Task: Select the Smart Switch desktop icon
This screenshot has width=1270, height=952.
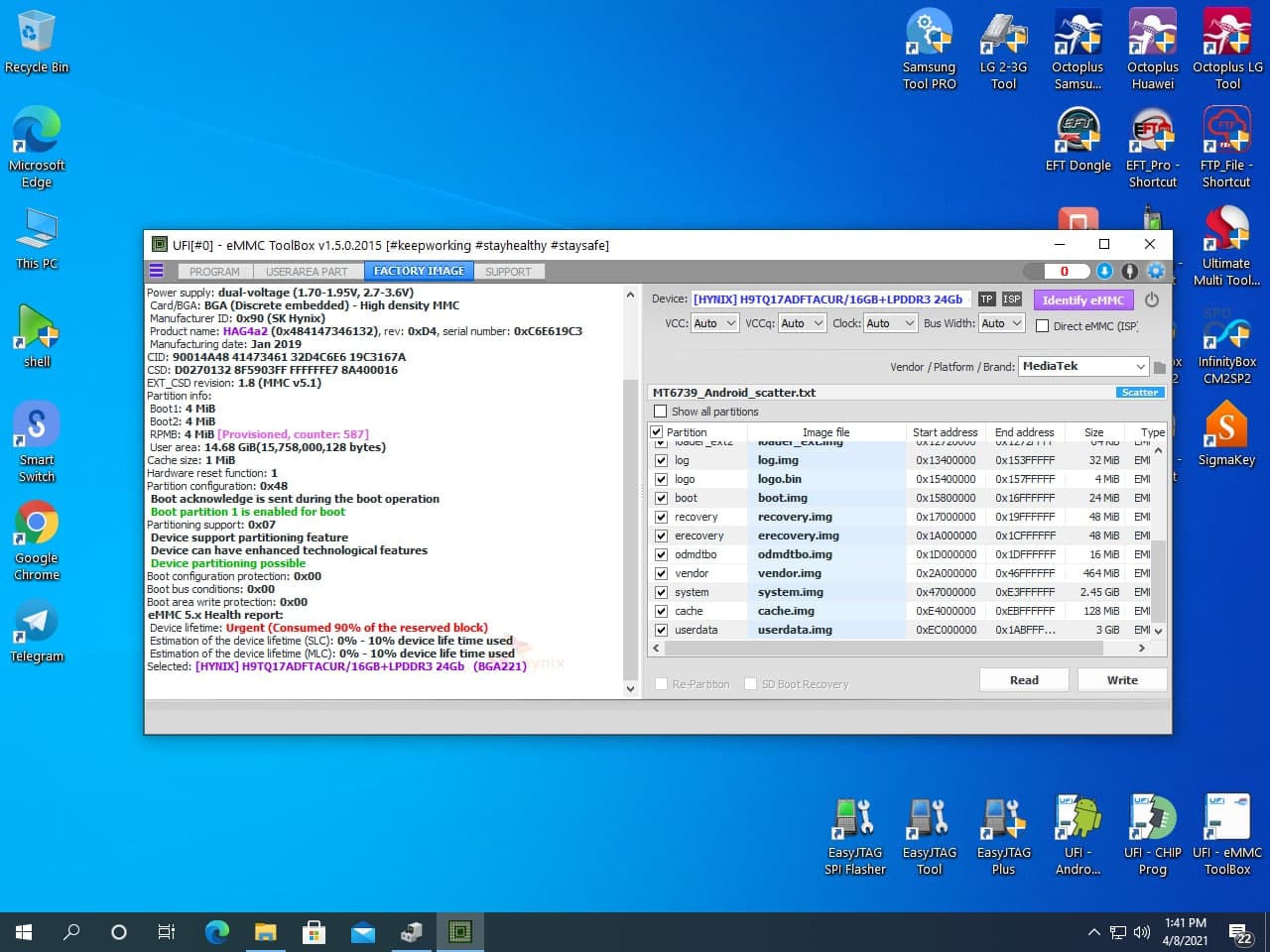Action: point(37,442)
